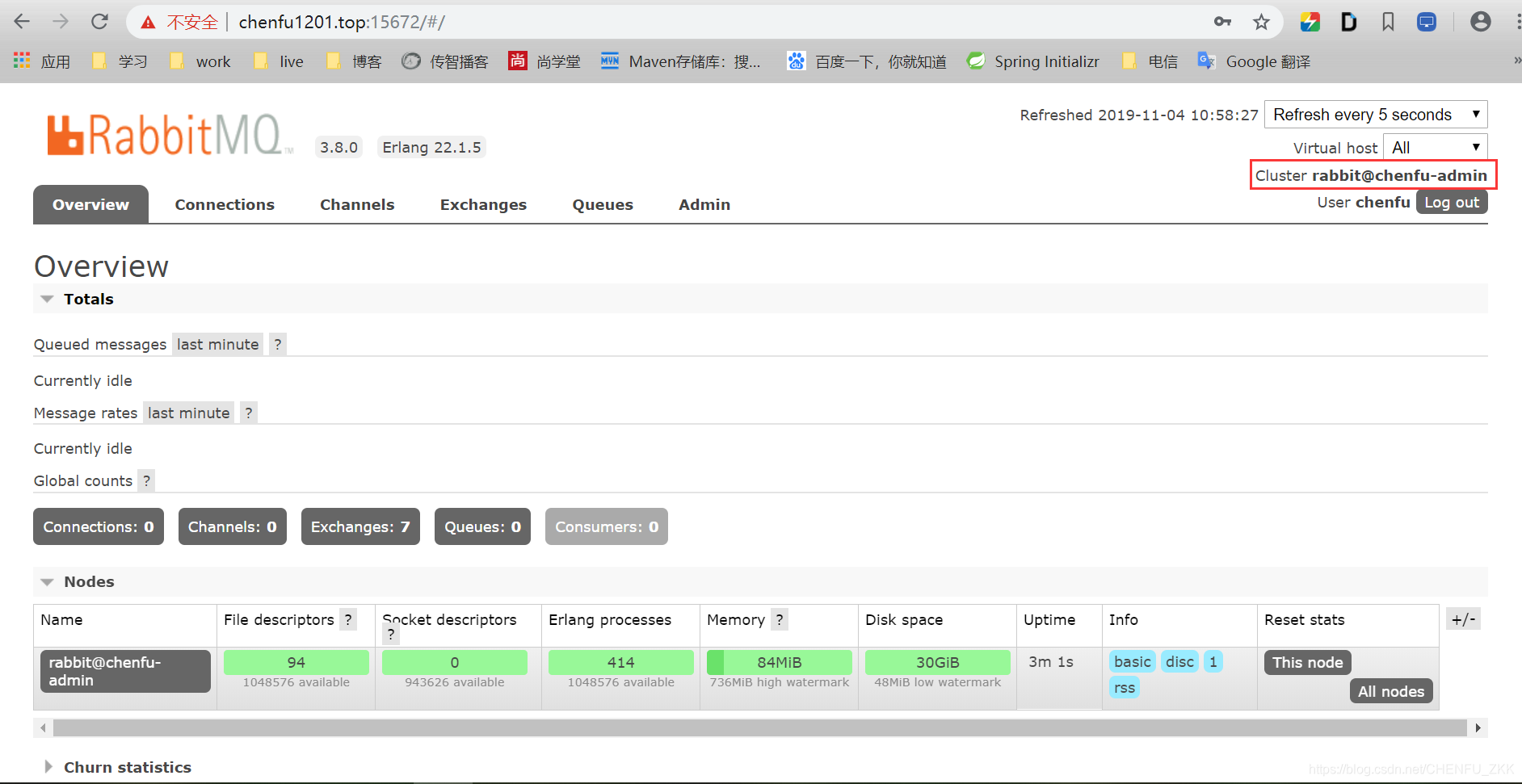Switch to the Connections tab
Viewport: 1522px width, 784px height.
pyautogui.click(x=225, y=204)
